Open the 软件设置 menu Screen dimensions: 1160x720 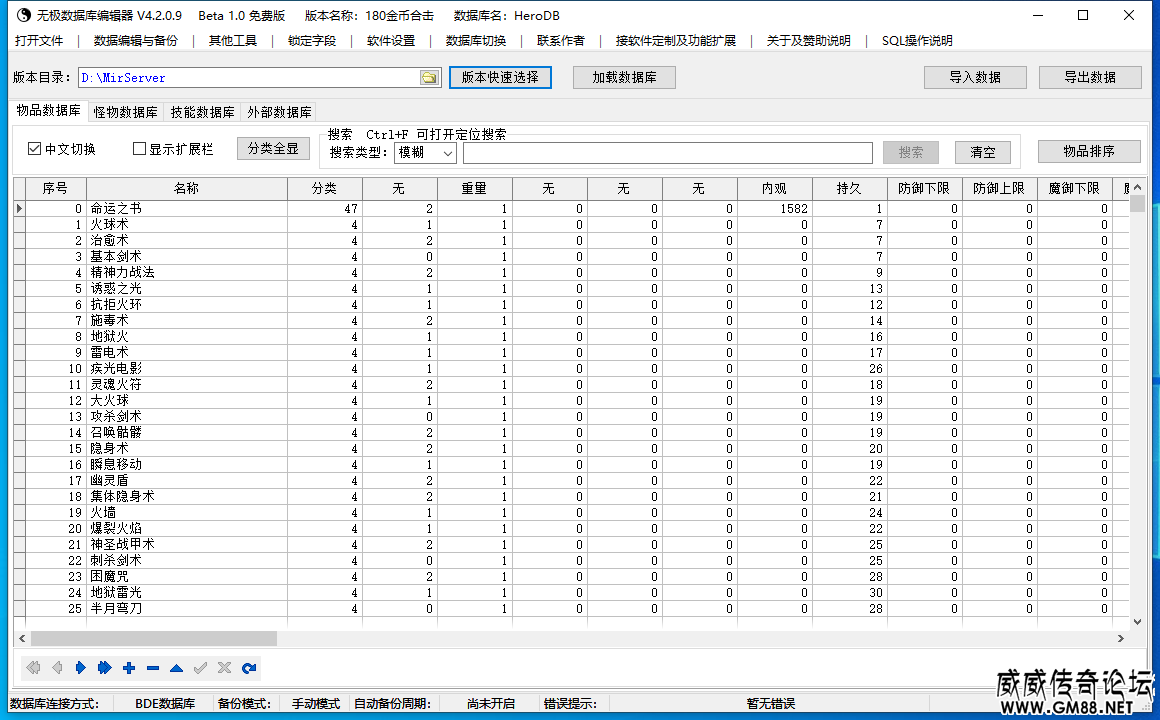click(x=391, y=41)
